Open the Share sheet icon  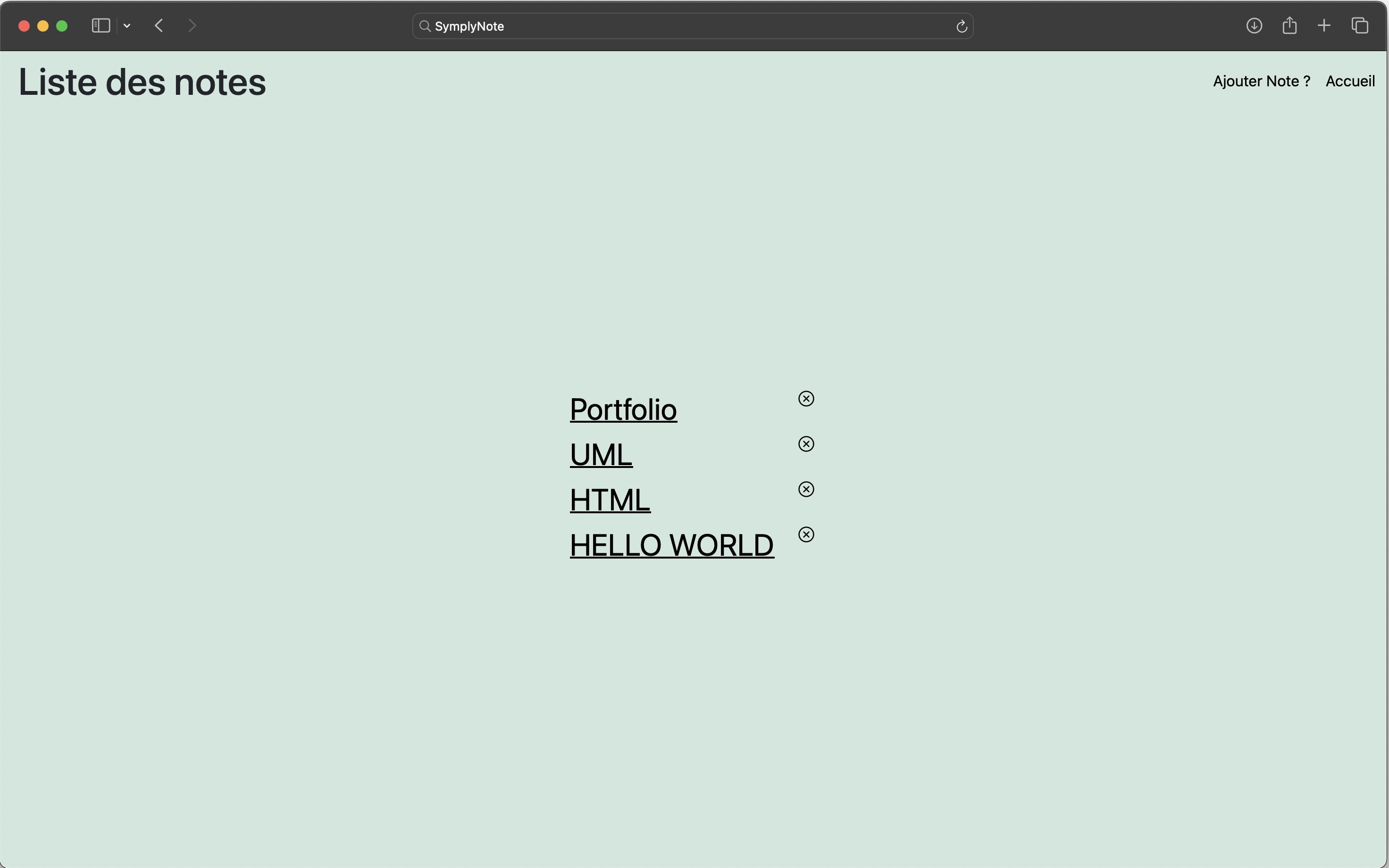(1289, 25)
